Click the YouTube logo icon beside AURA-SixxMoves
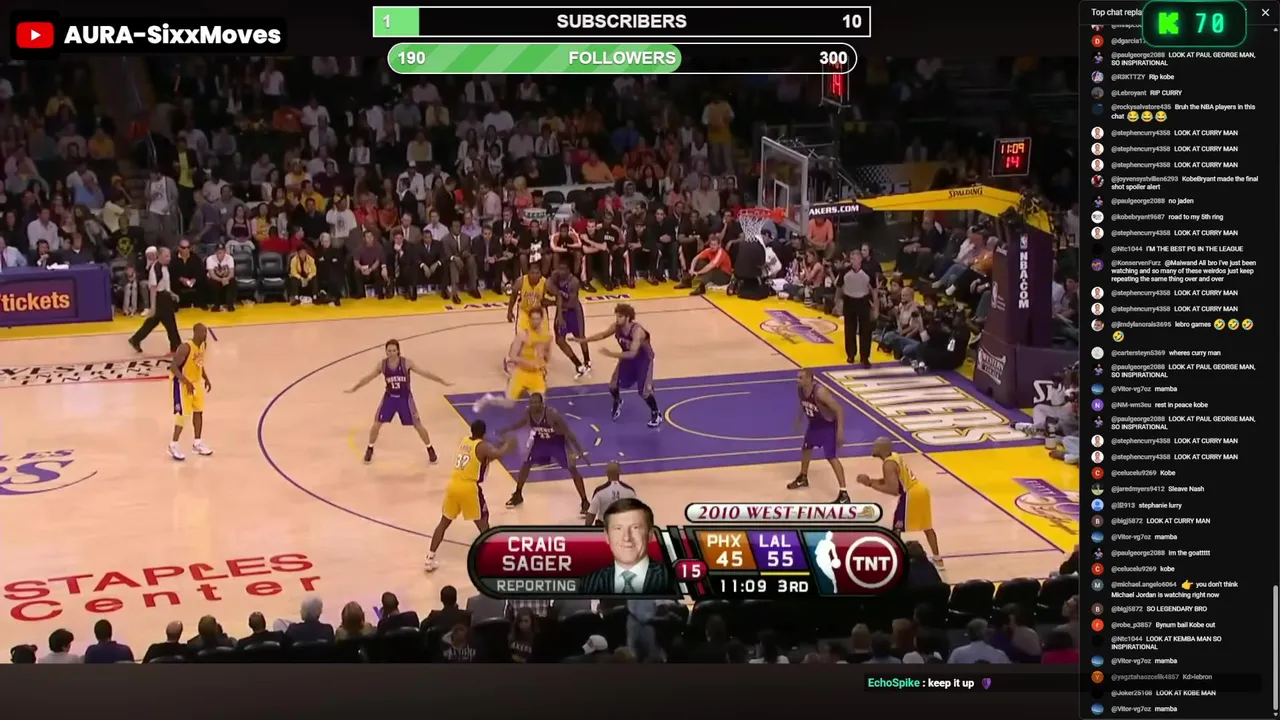Screen dimensions: 1280x720 click(35, 36)
